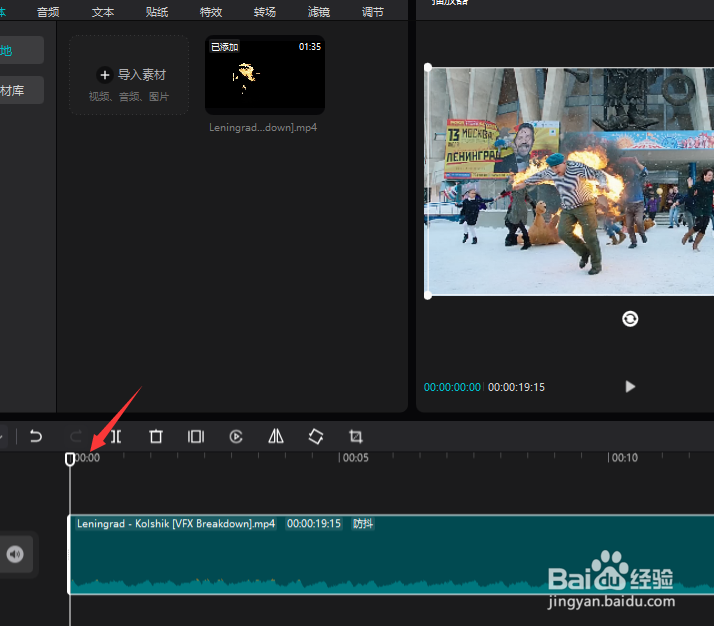Click the top-left corner handle of preview

click(428, 67)
